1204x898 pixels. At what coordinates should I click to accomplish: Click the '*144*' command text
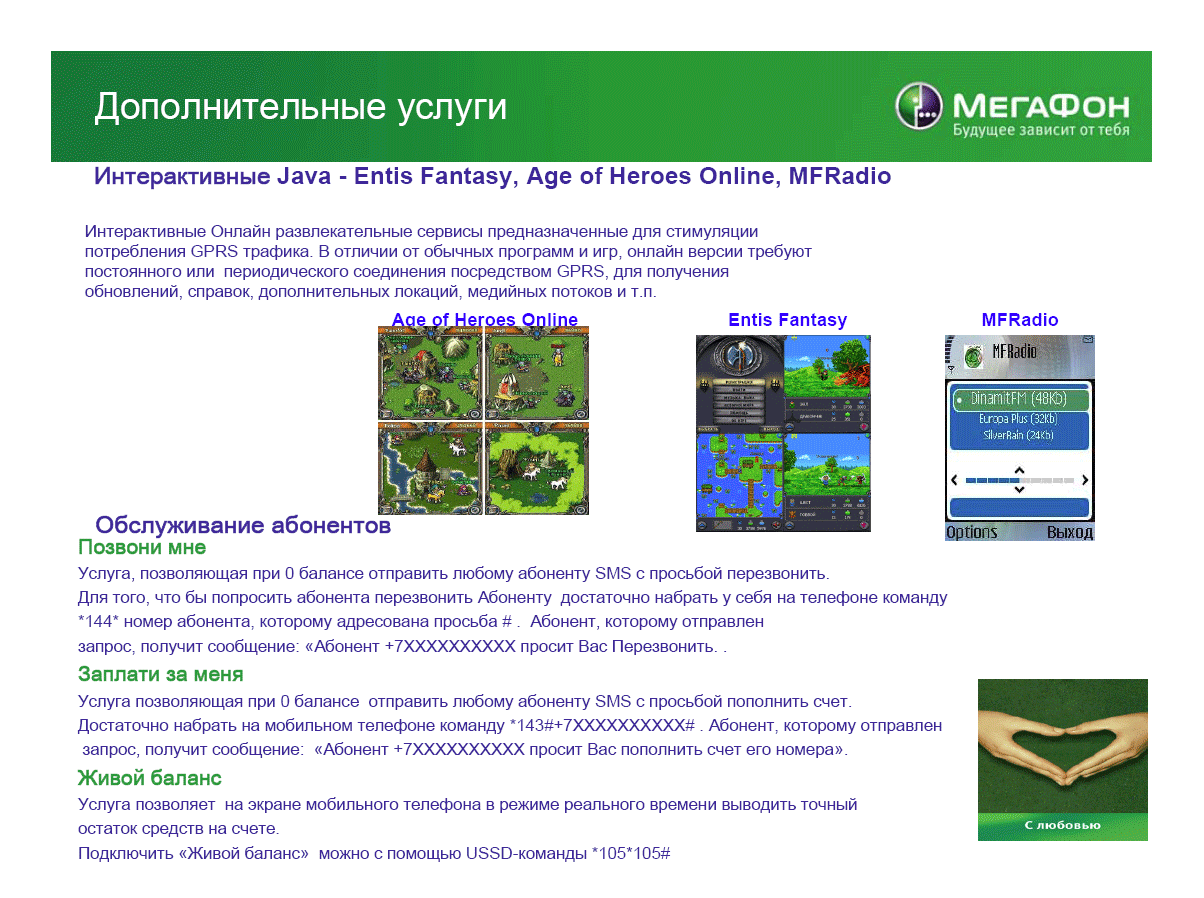pyautogui.click(x=100, y=622)
